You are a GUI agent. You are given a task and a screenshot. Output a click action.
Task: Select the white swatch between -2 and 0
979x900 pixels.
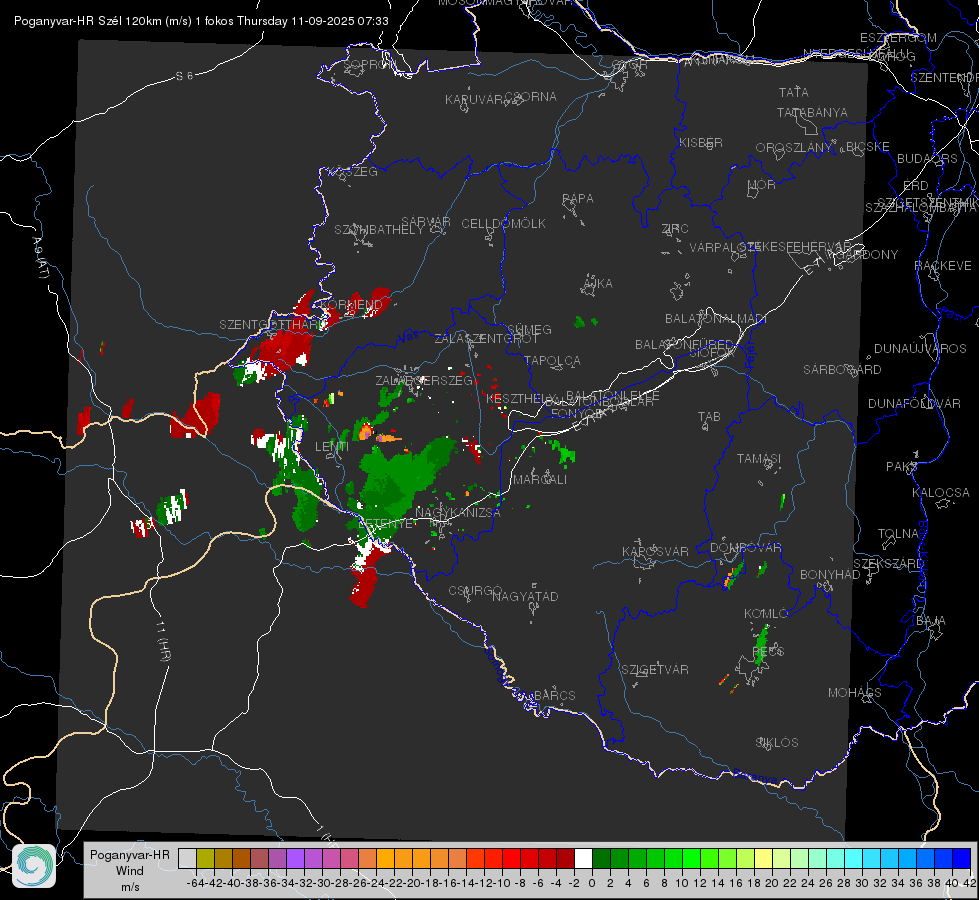tap(583, 858)
